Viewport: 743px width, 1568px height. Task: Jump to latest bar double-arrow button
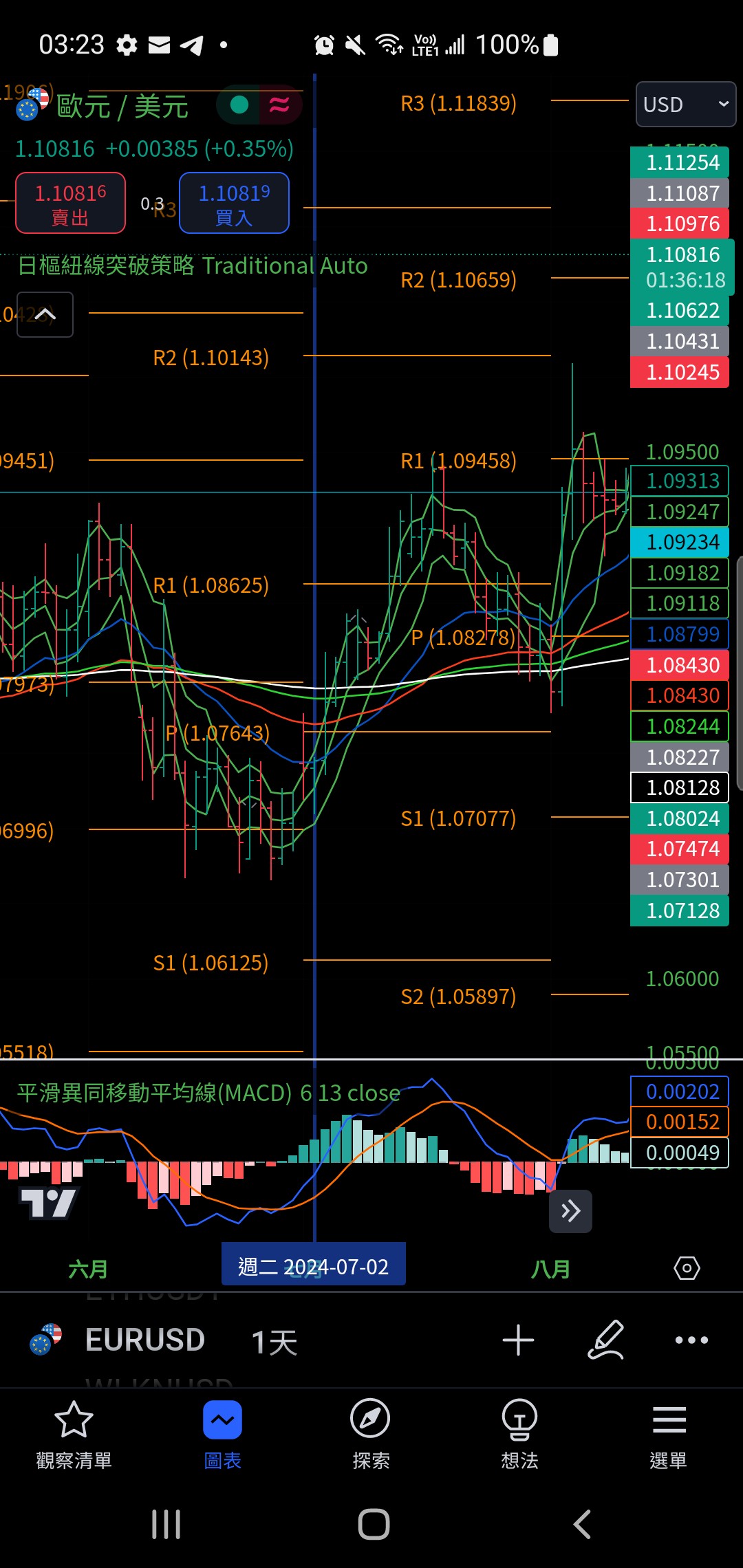pyautogui.click(x=570, y=1211)
